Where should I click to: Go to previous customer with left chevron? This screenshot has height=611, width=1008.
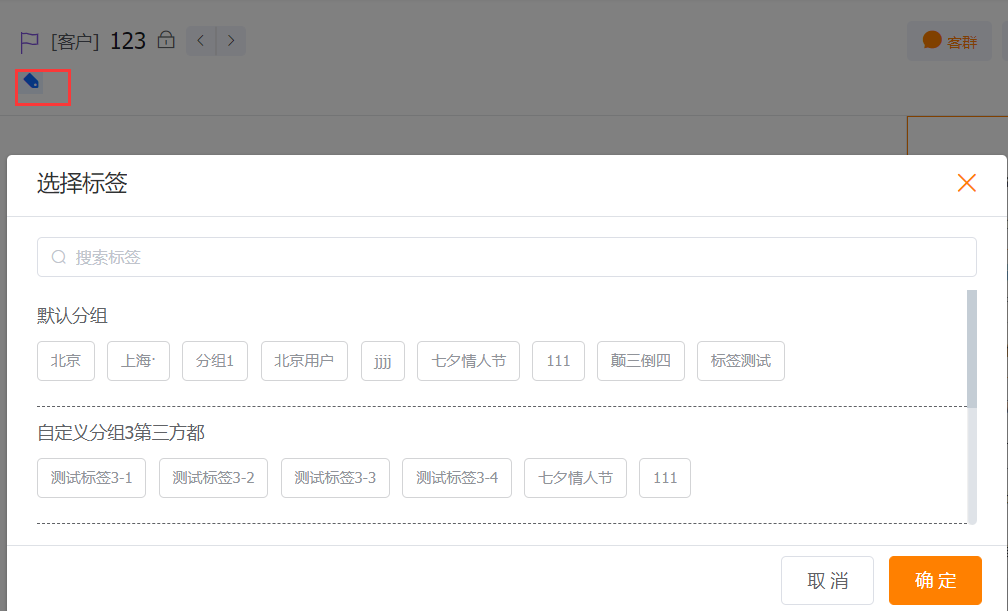click(201, 41)
